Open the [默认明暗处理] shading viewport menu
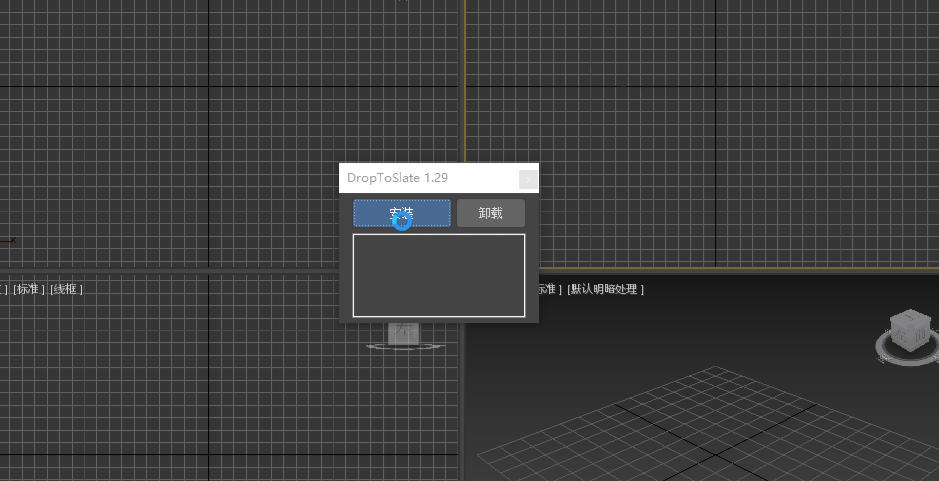The width and height of the screenshot is (939, 481). pos(605,289)
